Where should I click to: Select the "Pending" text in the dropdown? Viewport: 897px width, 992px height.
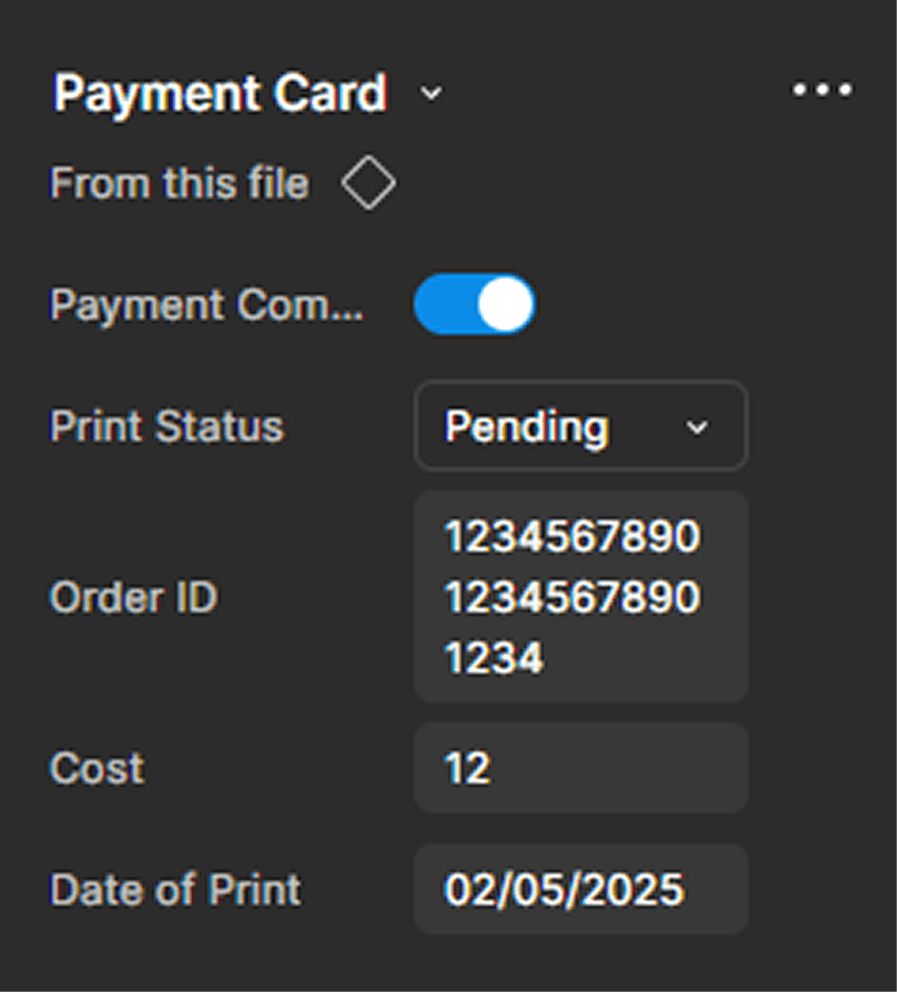tap(526, 427)
